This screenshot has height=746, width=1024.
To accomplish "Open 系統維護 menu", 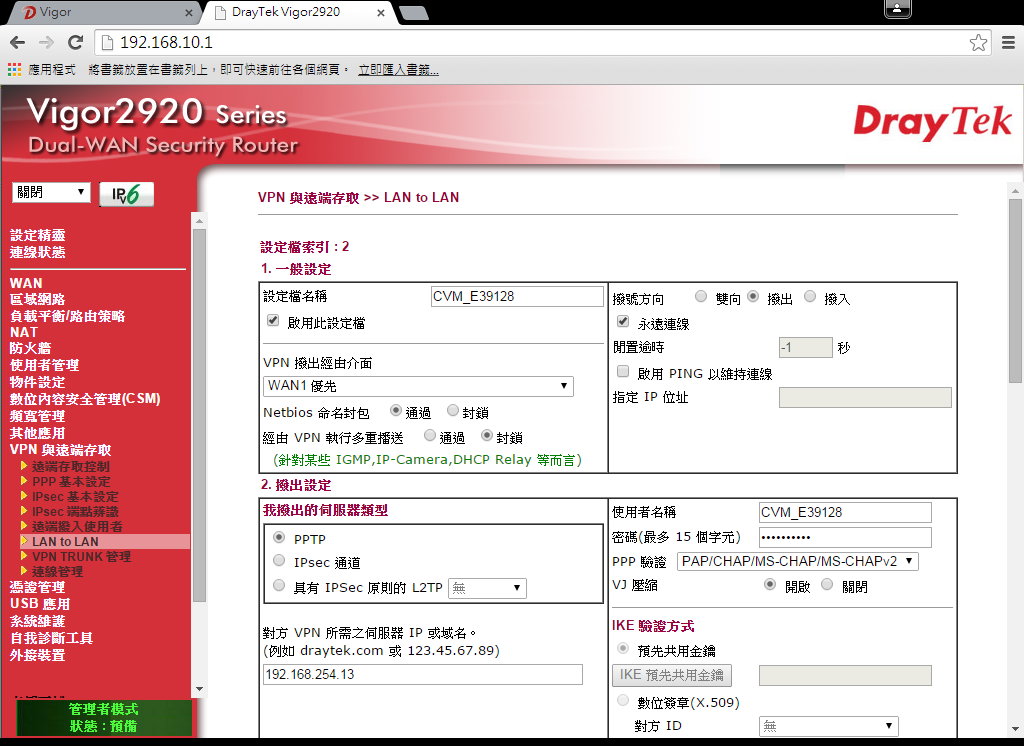I will coord(38,621).
